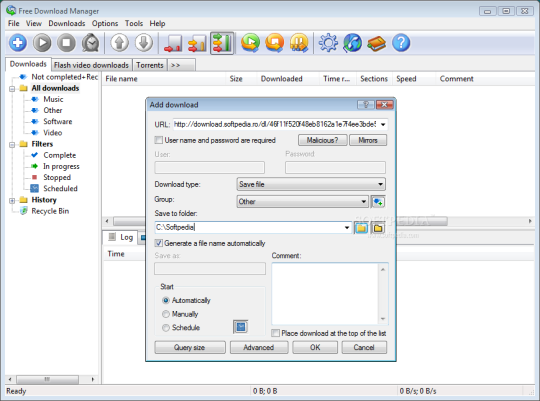Image resolution: width=540 pixels, height=401 pixels.
Task: Open the URL field dropdown arrow
Action: (383, 124)
